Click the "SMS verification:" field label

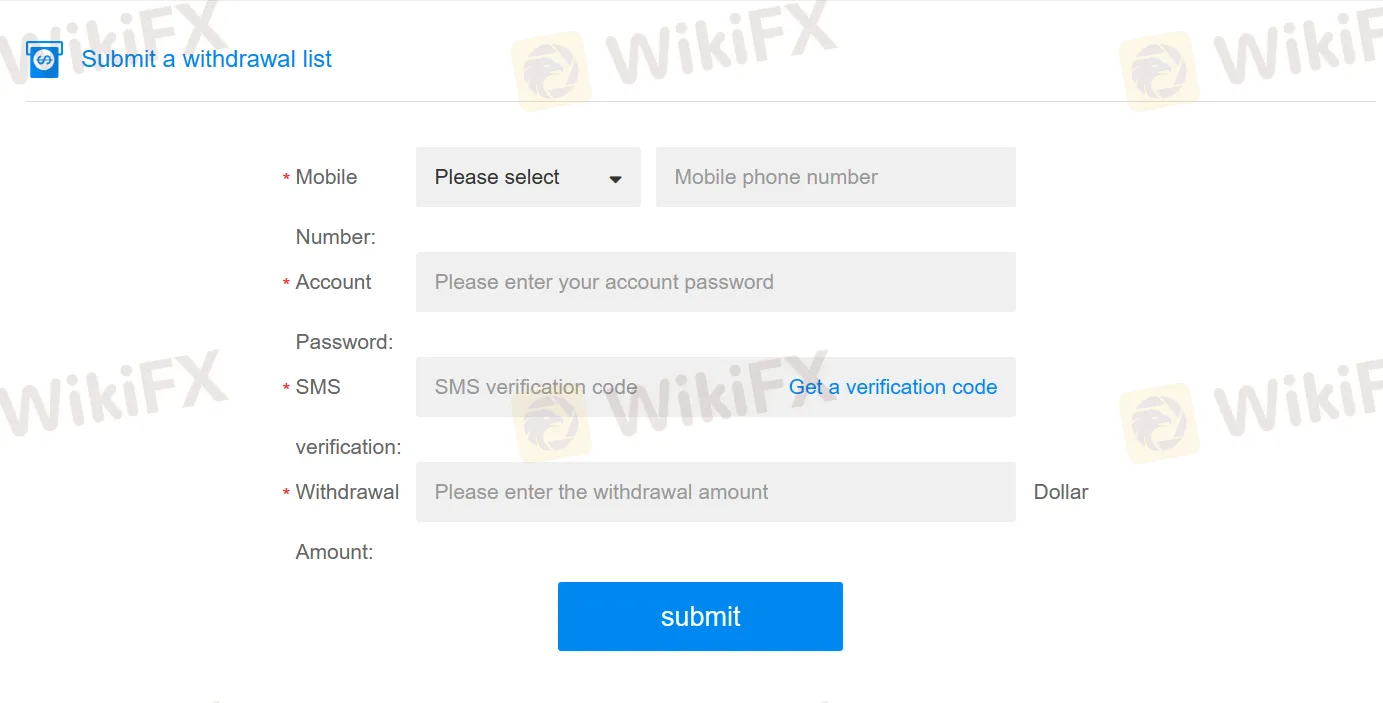(x=319, y=388)
